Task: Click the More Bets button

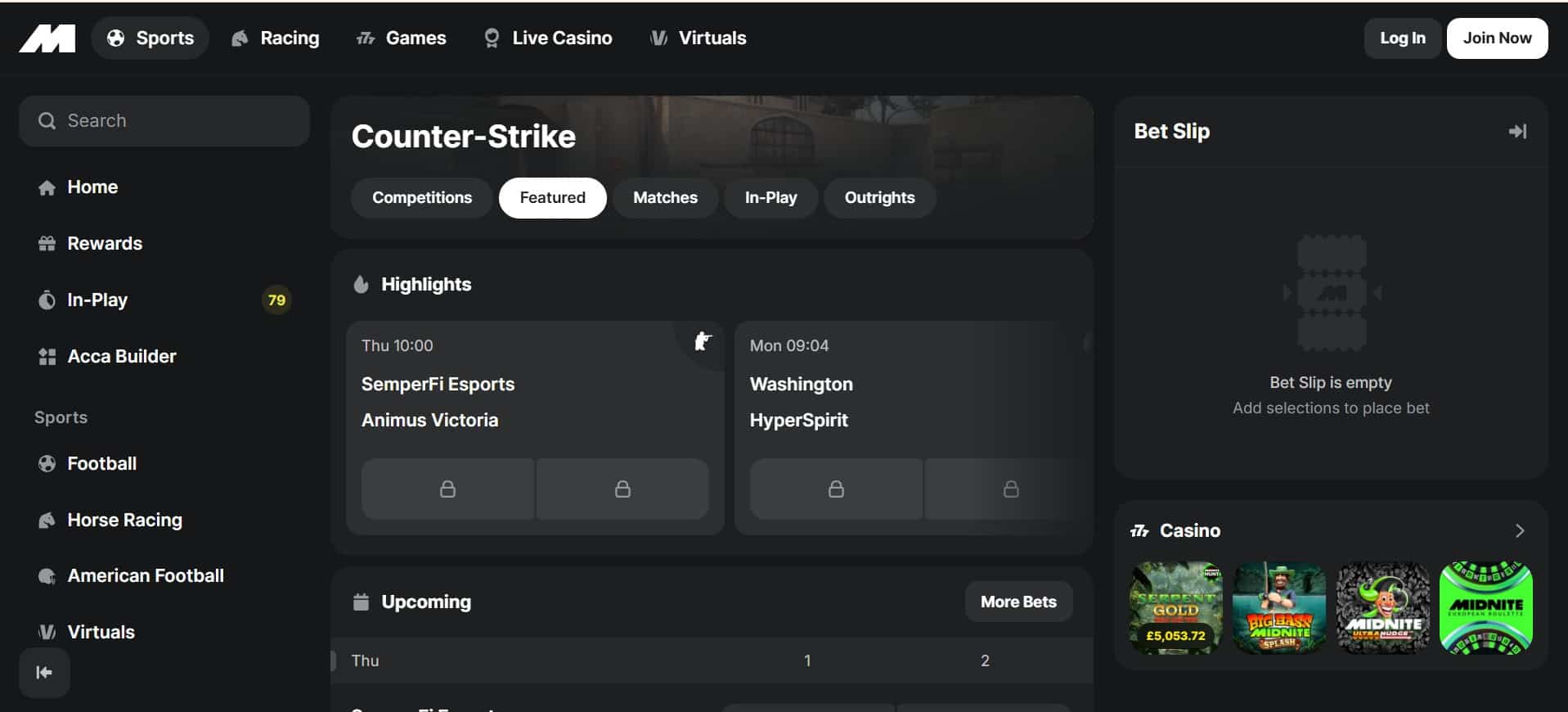Action: click(x=1018, y=602)
